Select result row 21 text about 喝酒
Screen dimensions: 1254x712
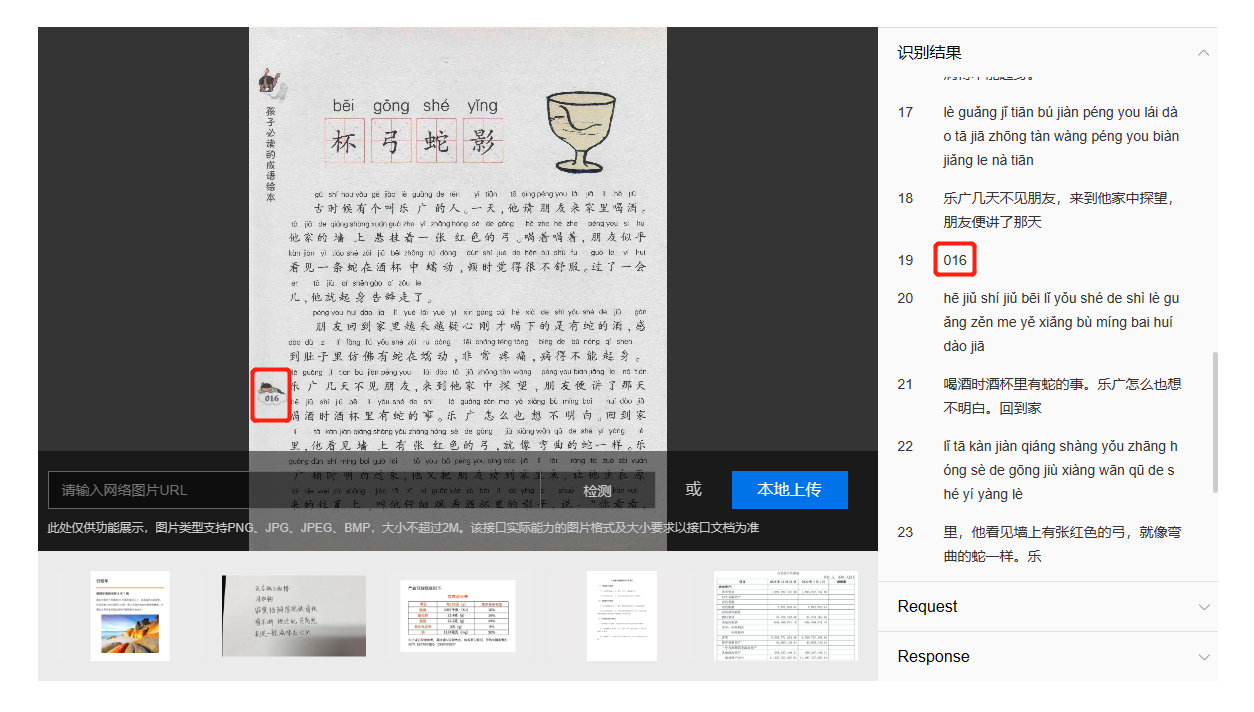click(1062, 396)
